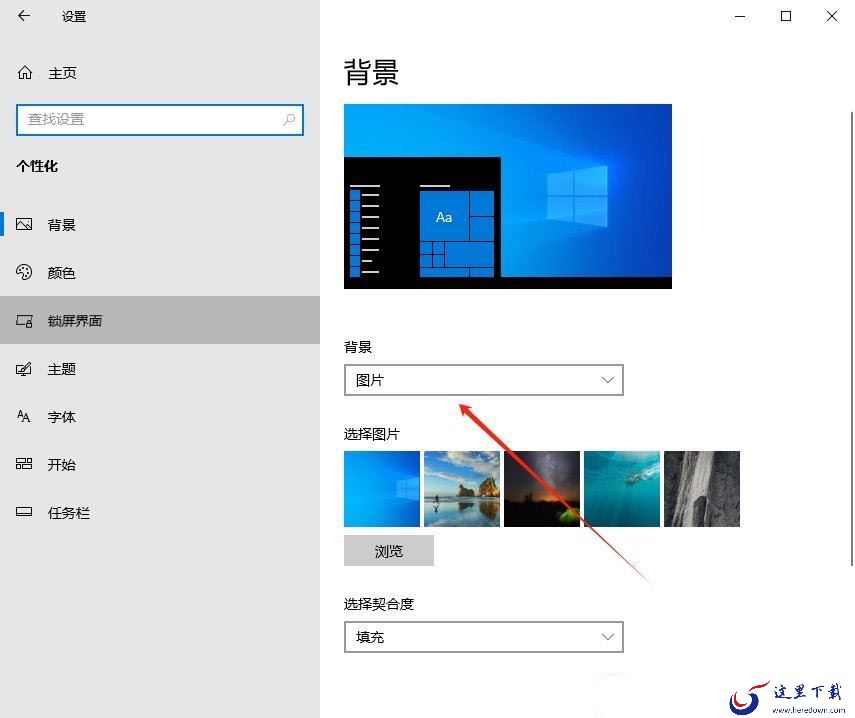Screen dimensions: 855x718
Task: Expand the 背景 dropdown showing 图片
Action: pyautogui.click(x=484, y=380)
